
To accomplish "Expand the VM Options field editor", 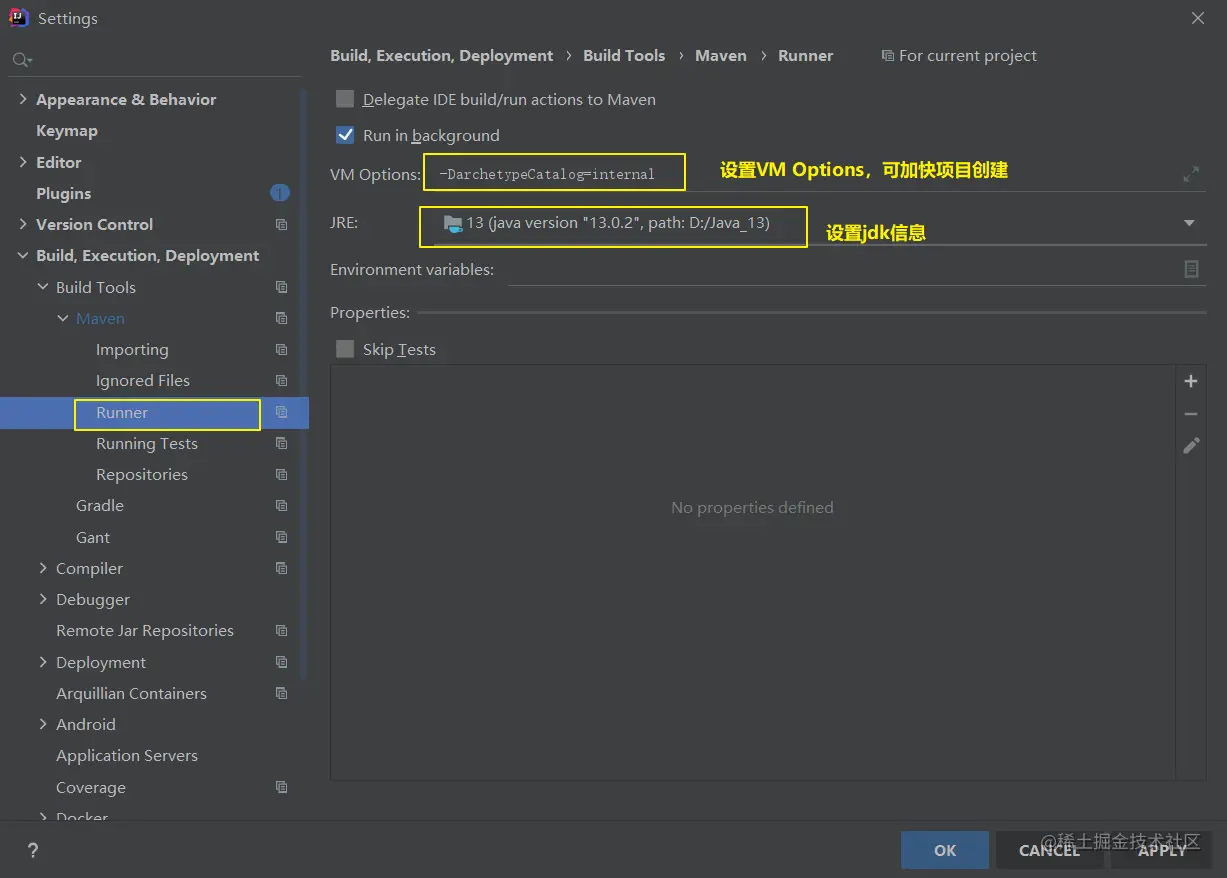I will (1191, 174).
